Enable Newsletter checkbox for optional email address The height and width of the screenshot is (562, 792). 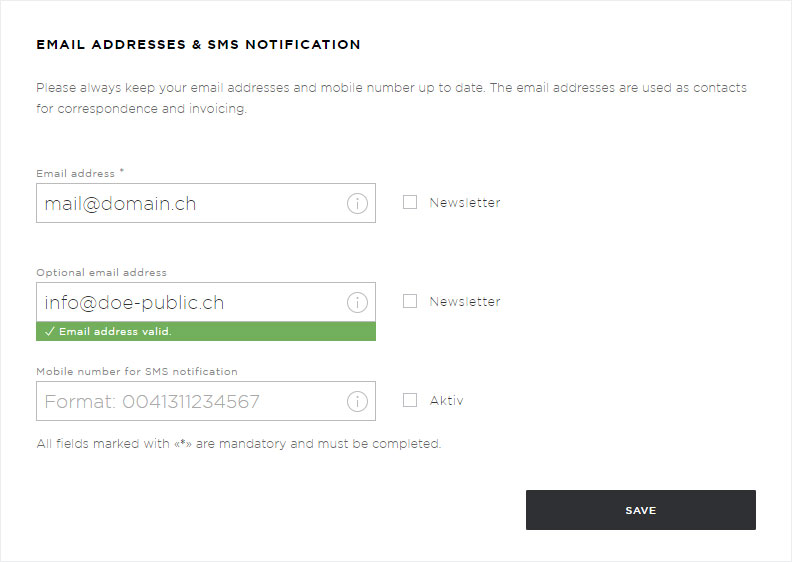click(410, 301)
